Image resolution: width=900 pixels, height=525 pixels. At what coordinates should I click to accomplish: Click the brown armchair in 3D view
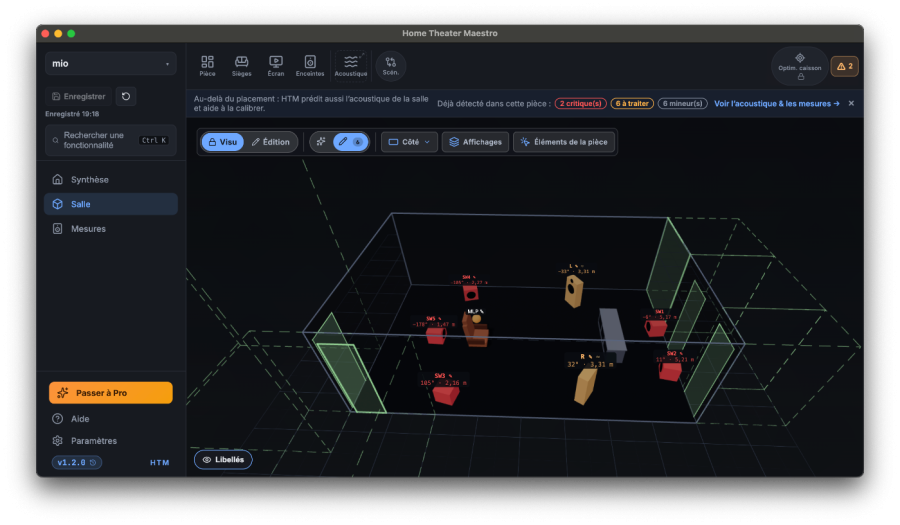(x=476, y=331)
